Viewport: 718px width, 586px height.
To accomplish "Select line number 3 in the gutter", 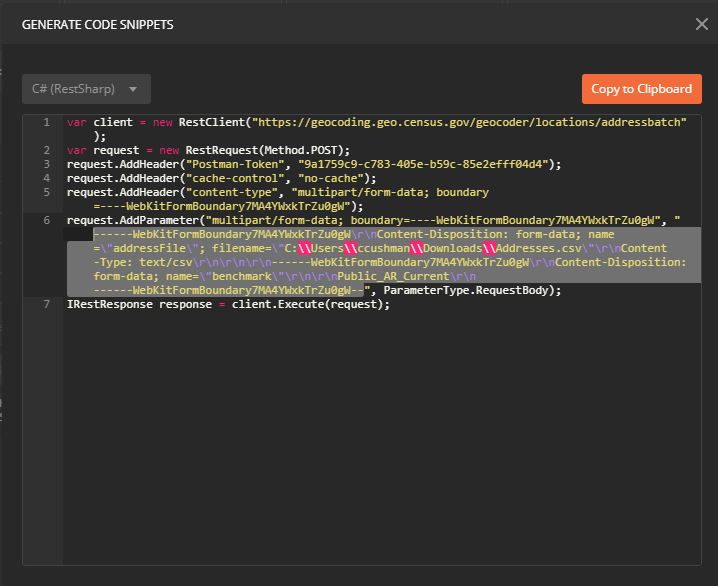I will point(45,164).
